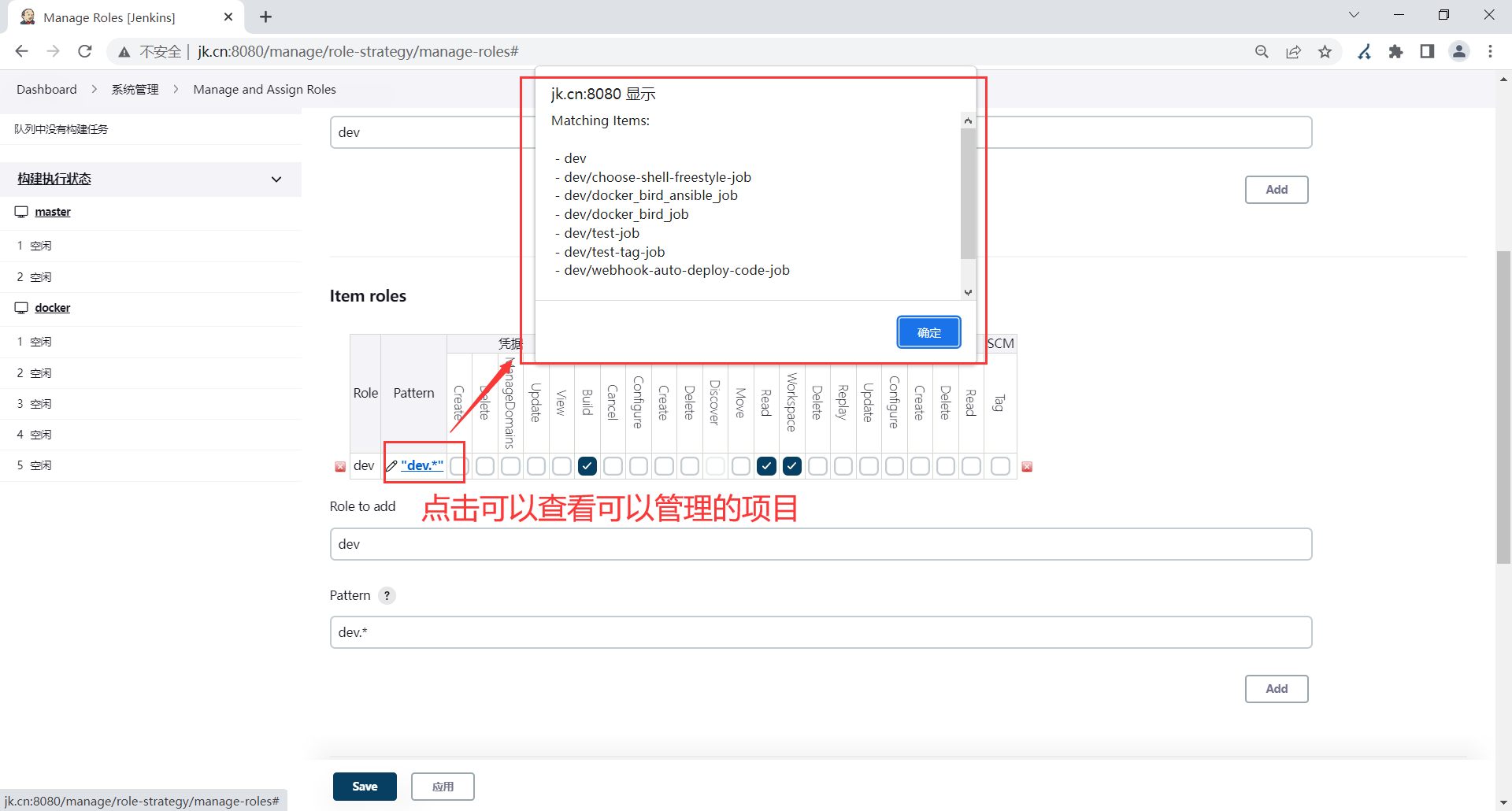Open the 构建执行状态 heading link

pos(54,180)
